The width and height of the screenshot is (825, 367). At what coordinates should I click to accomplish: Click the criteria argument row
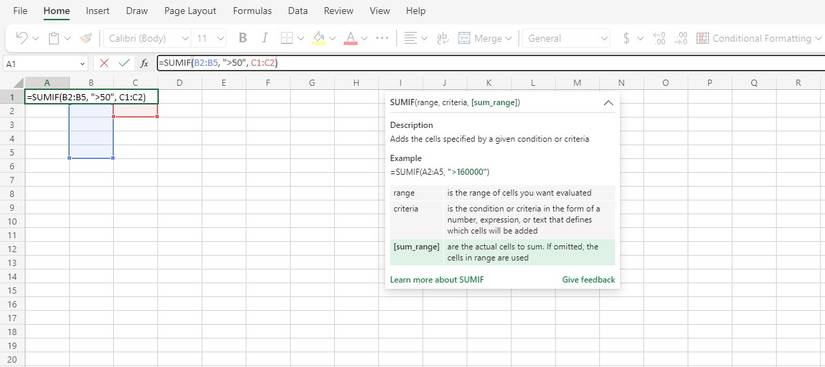click(x=502, y=220)
